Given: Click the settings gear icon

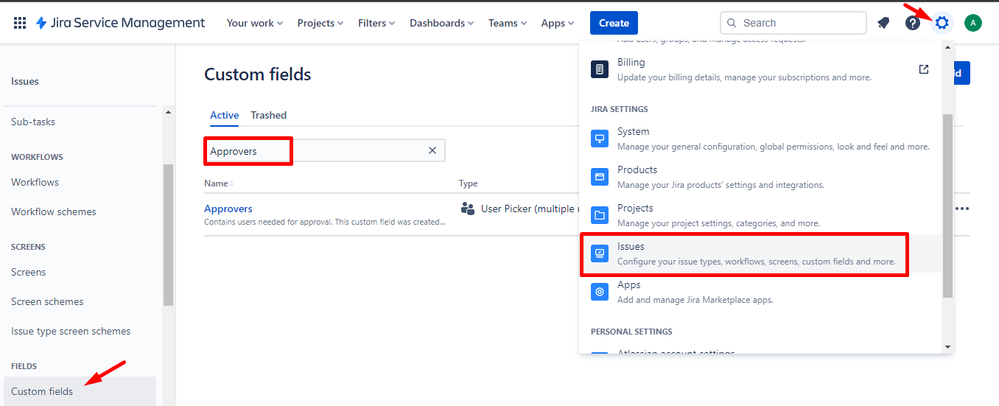Looking at the screenshot, I should [942, 23].
